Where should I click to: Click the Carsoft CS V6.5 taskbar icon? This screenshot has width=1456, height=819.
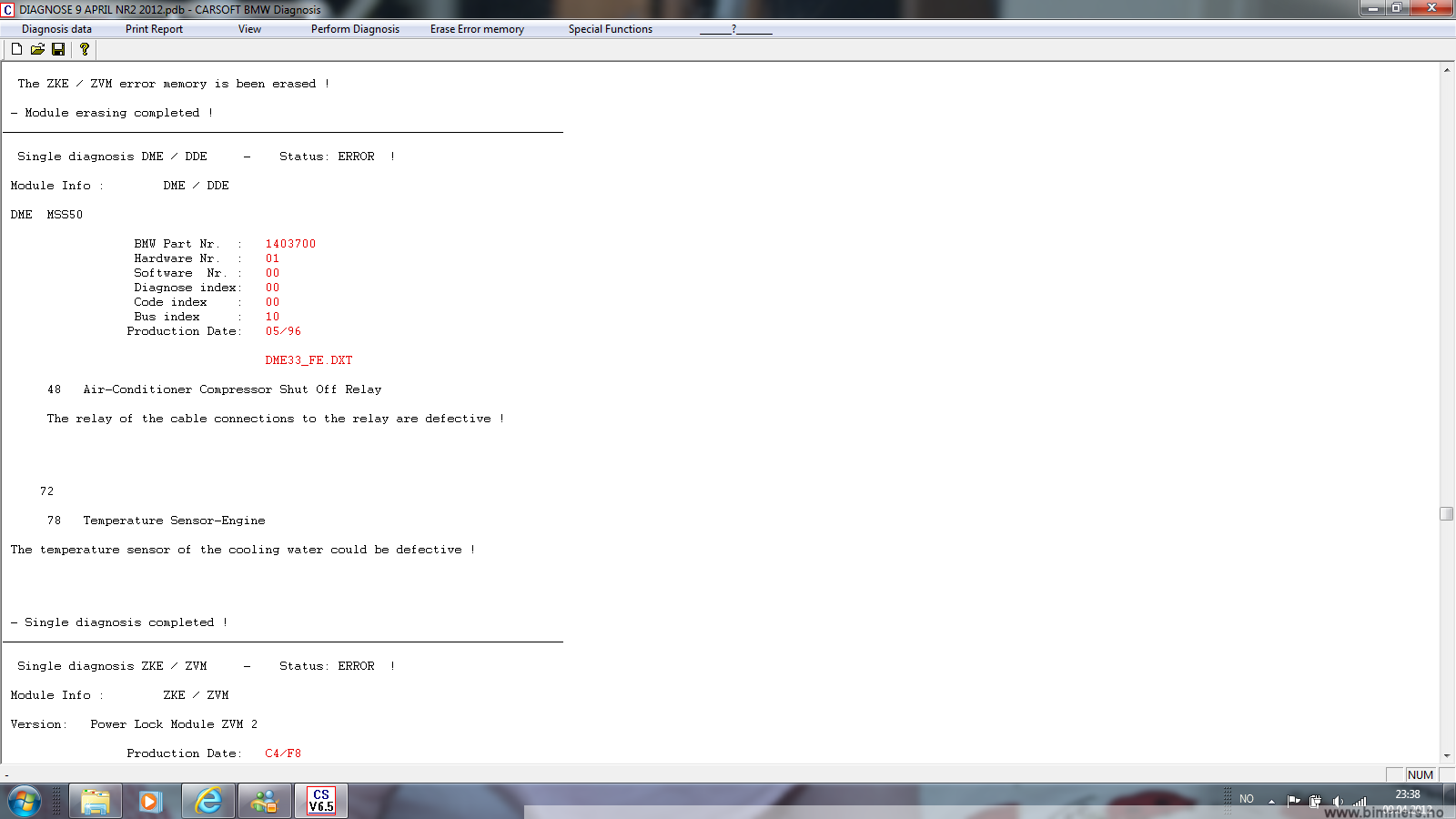pos(320,801)
